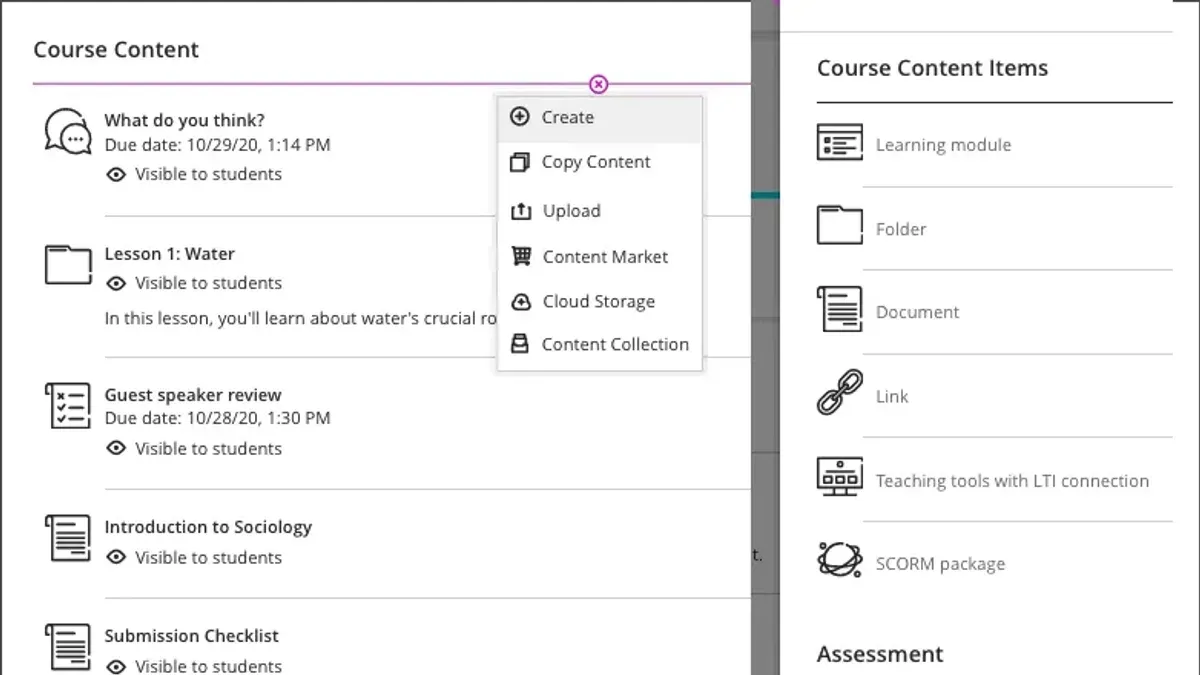Image resolution: width=1200 pixels, height=675 pixels.
Task: Click the SCORM package planet icon
Action: tap(839, 560)
